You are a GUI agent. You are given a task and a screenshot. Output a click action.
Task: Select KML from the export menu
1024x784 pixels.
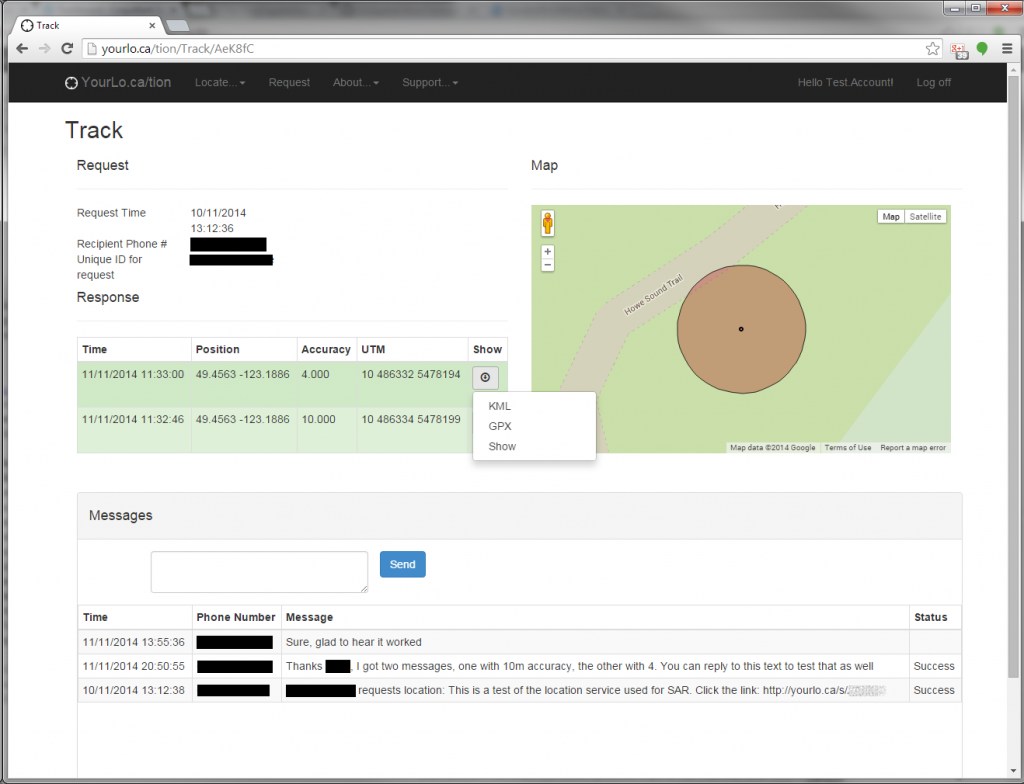(x=499, y=406)
